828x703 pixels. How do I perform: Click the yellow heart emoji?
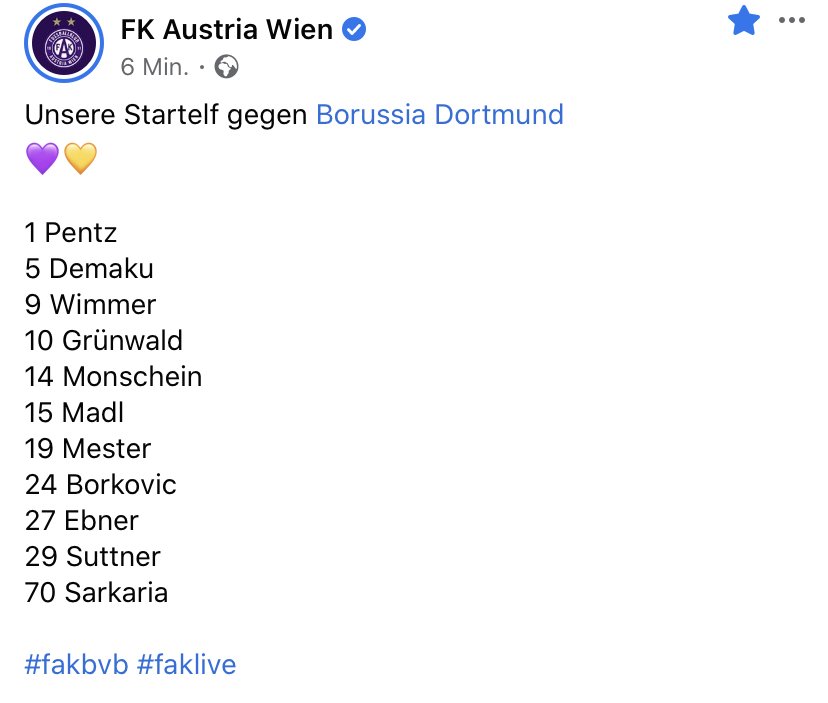(x=80, y=158)
